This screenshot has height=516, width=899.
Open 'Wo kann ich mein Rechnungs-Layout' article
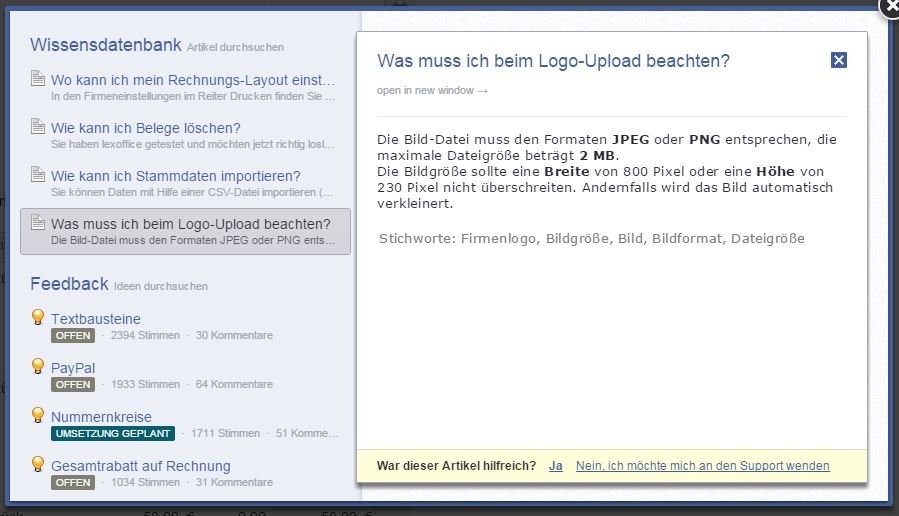point(193,80)
